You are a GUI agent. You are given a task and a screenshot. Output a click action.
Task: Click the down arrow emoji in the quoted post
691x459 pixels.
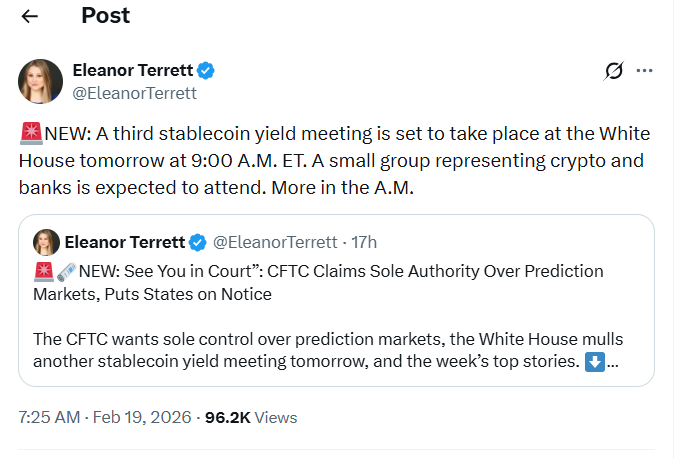[594, 361]
